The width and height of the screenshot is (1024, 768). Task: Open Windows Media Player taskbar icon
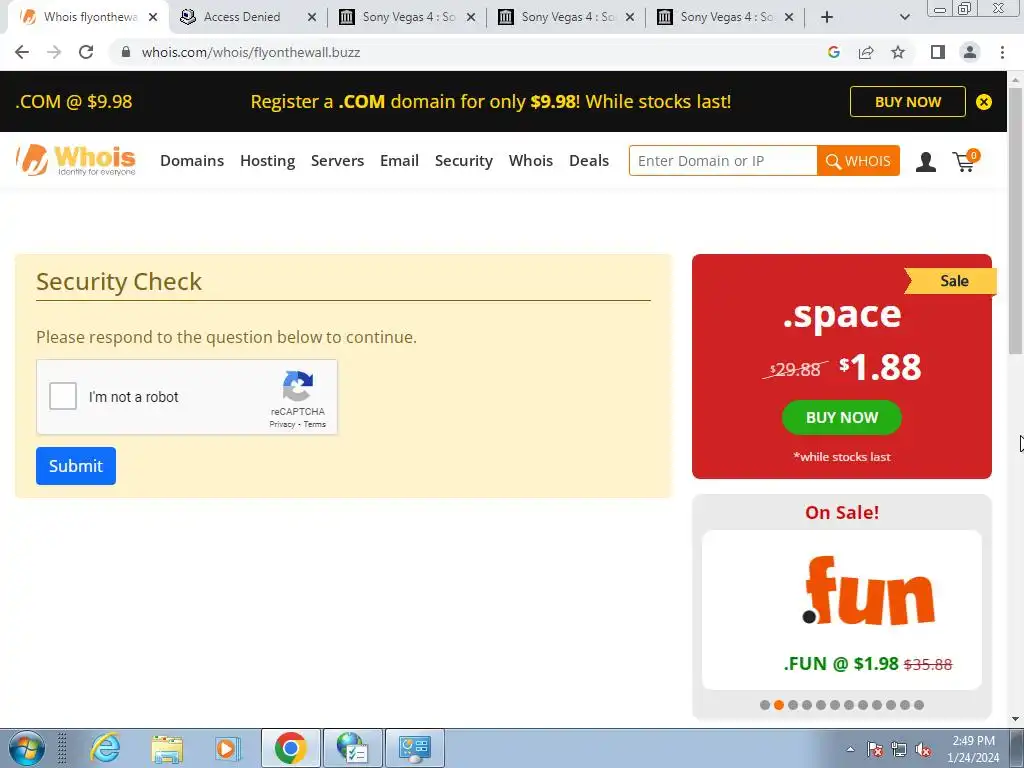click(228, 748)
